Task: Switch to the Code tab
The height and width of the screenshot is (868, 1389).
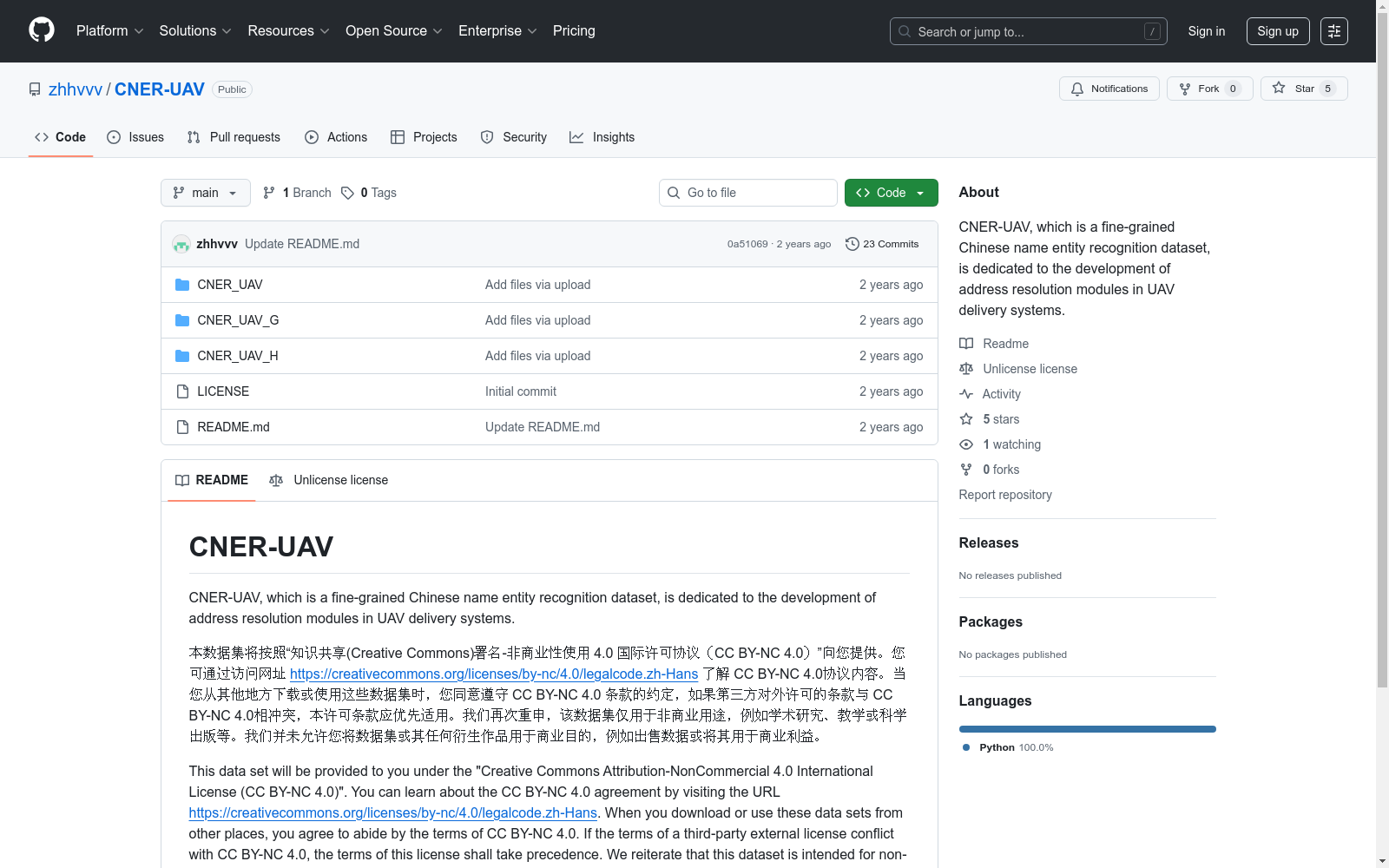Action: point(61,137)
